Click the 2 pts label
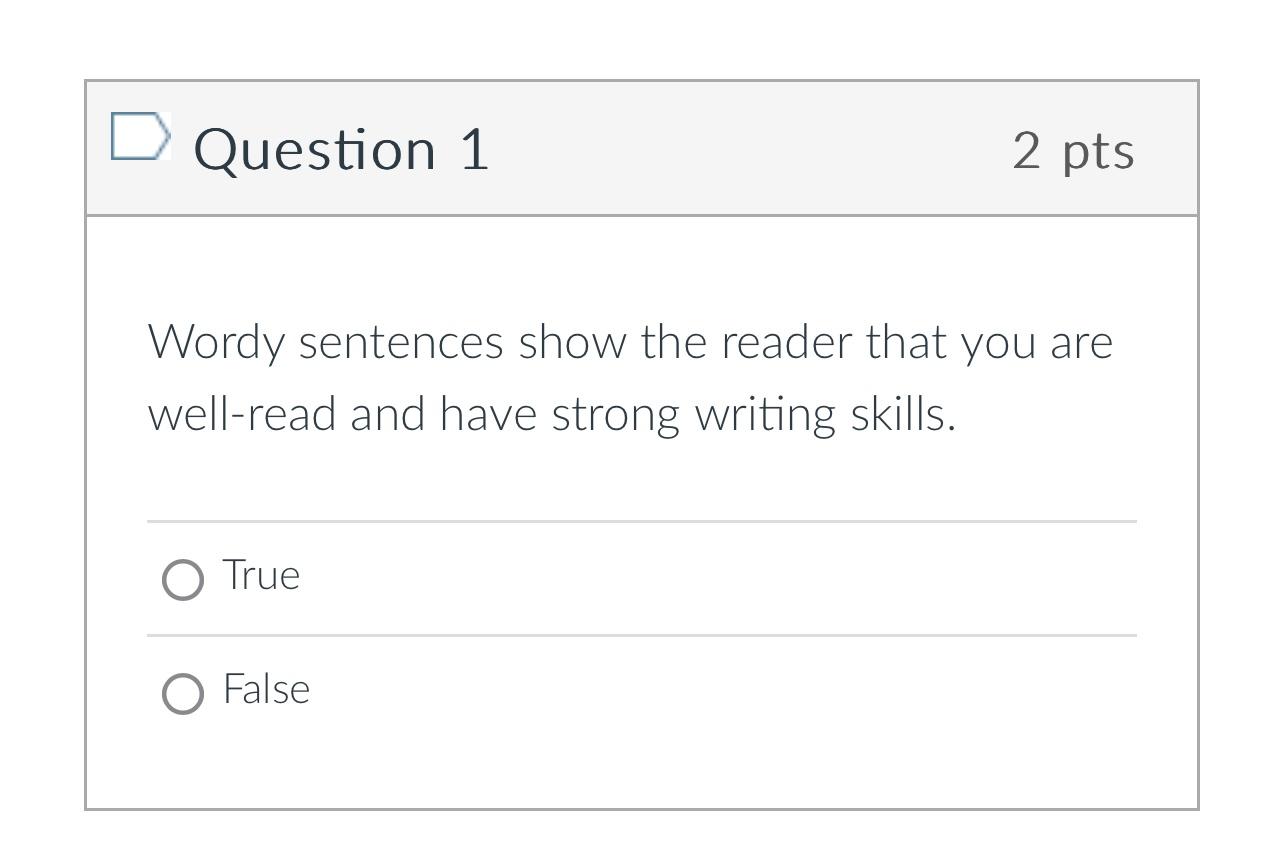Screen dimensions: 1284x861 1074,151
